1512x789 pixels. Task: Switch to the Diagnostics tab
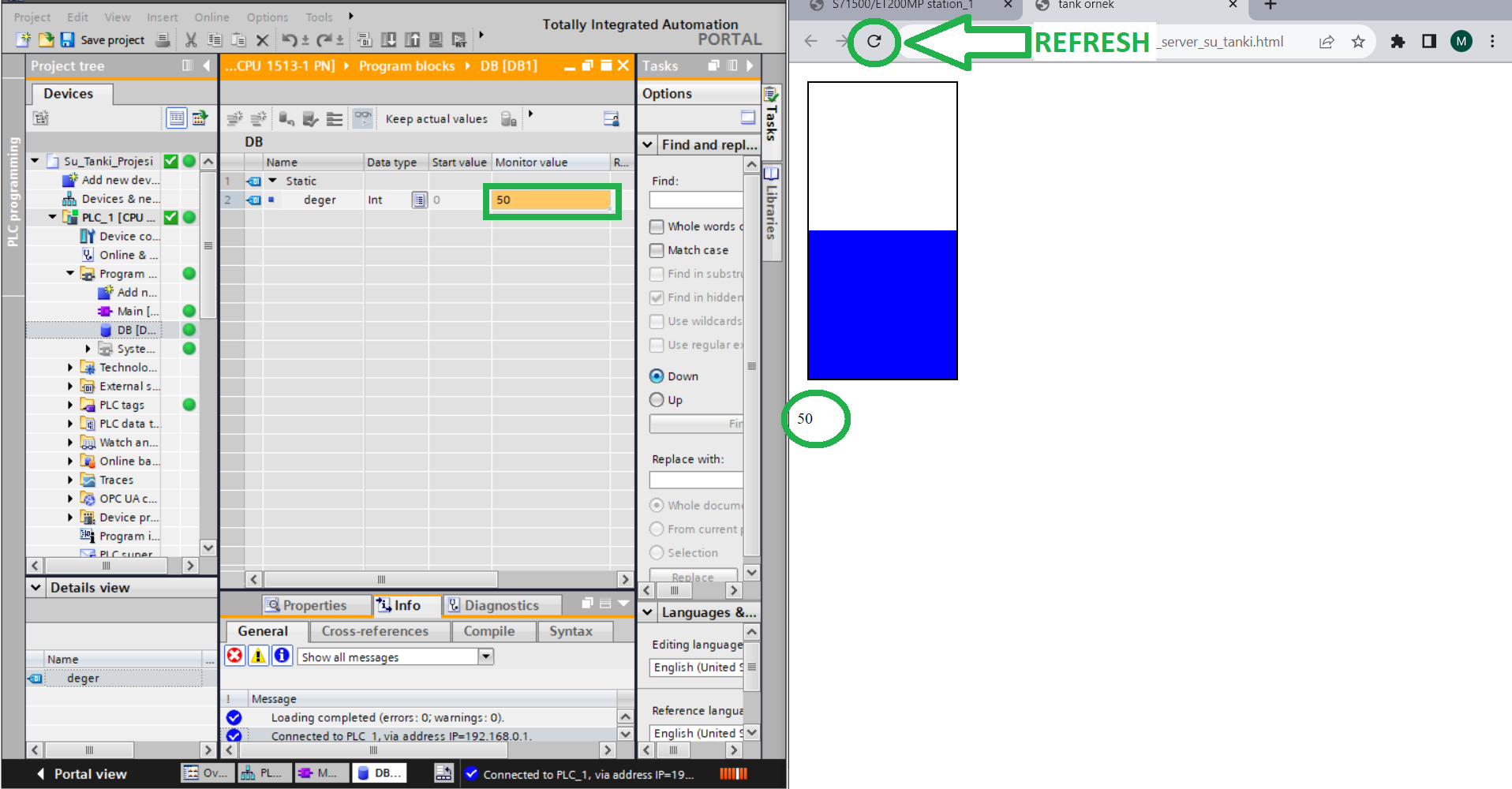tap(494, 605)
